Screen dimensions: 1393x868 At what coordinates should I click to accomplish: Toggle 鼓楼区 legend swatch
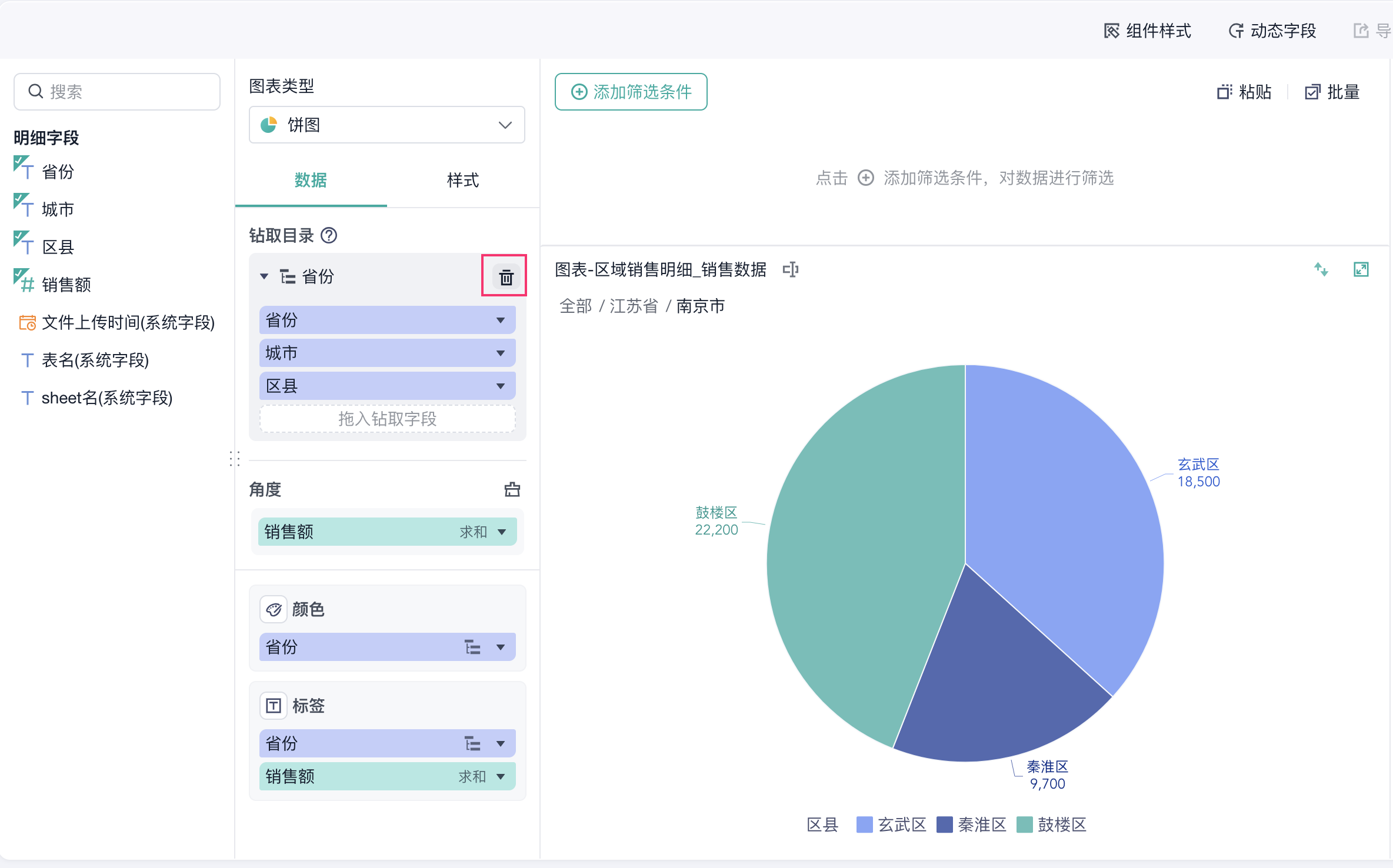tap(1024, 824)
